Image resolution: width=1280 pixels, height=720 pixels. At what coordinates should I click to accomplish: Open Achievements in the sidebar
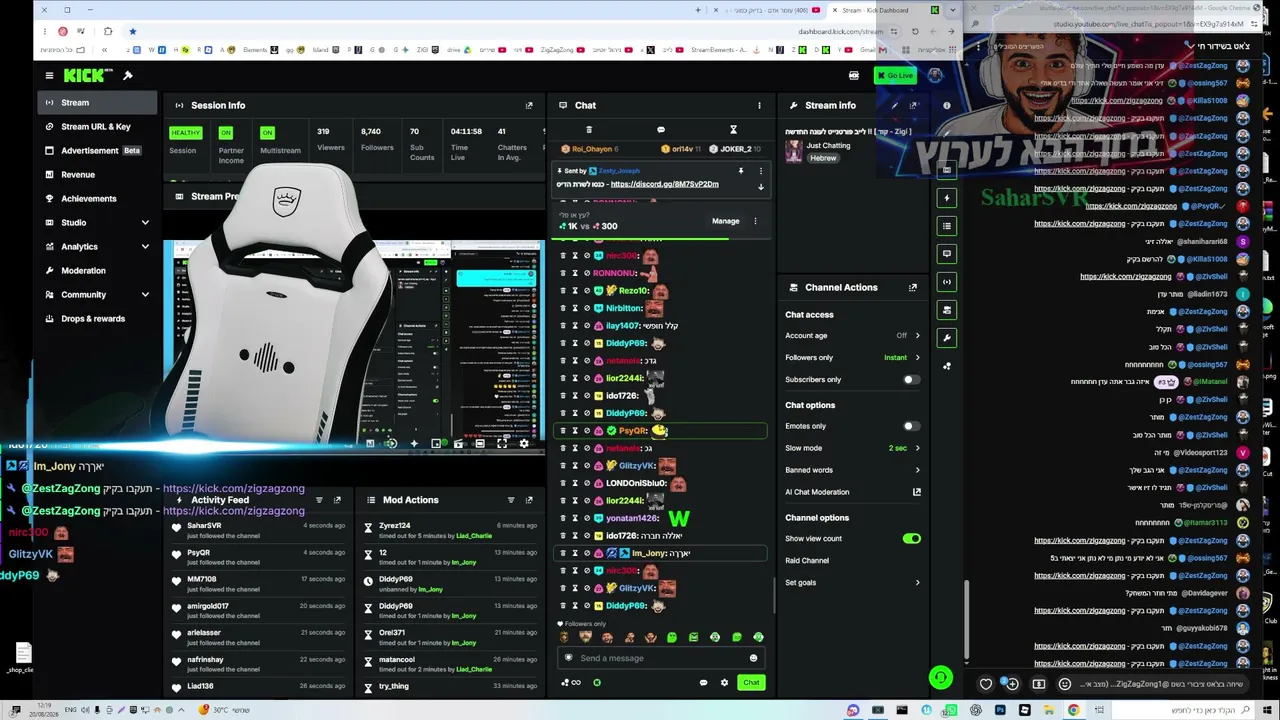pos(98,199)
